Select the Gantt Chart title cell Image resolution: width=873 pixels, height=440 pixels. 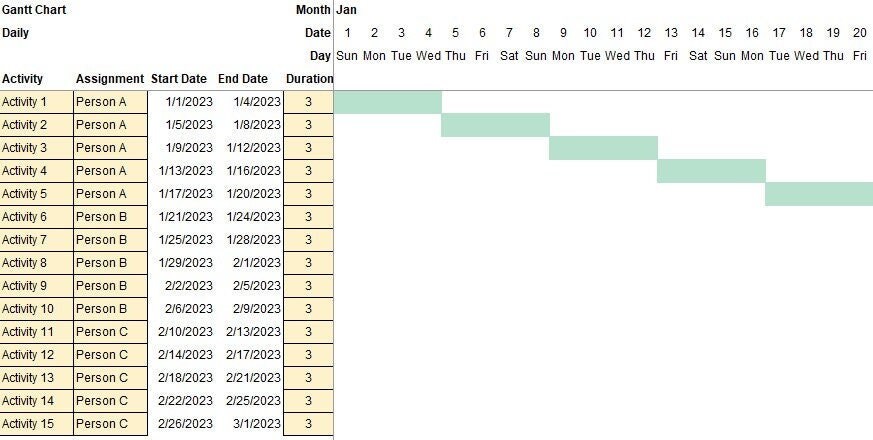click(34, 10)
